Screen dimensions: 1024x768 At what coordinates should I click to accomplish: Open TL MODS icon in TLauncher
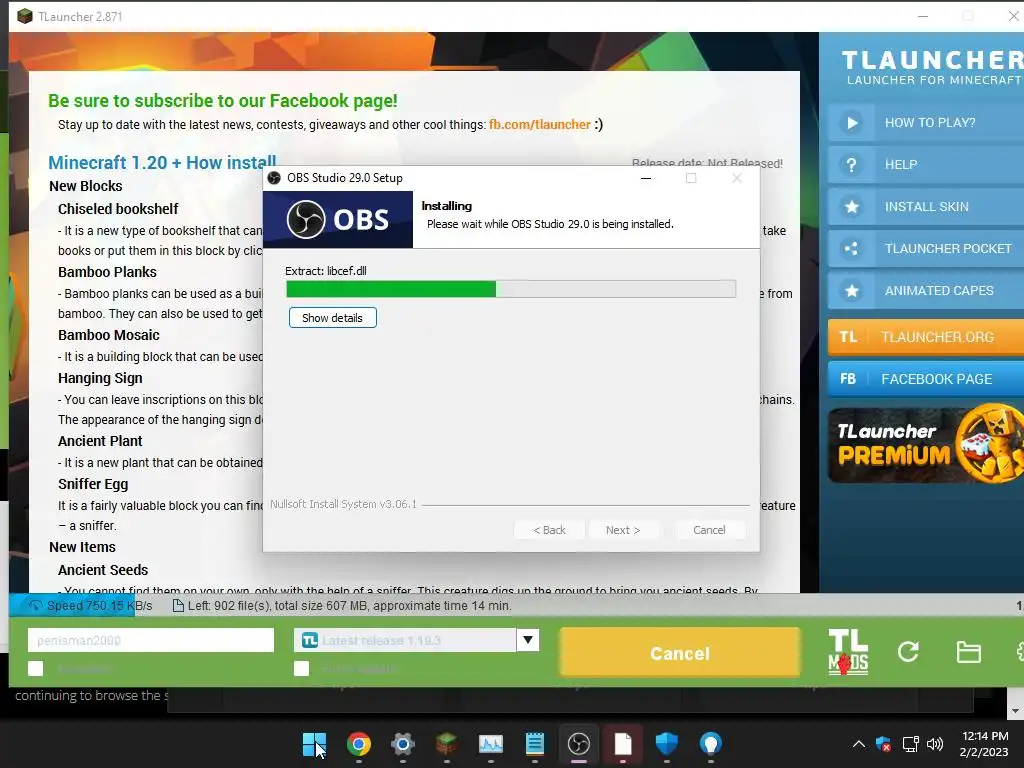pos(848,652)
